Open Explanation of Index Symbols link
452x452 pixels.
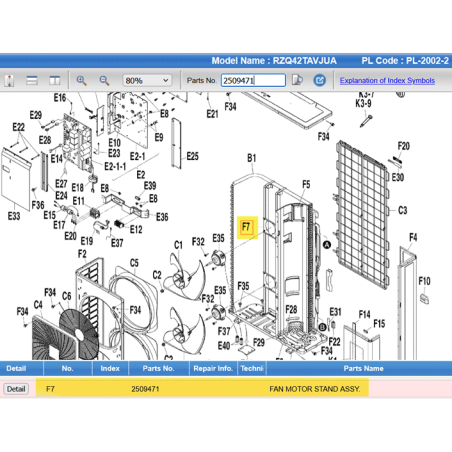[x=387, y=80]
